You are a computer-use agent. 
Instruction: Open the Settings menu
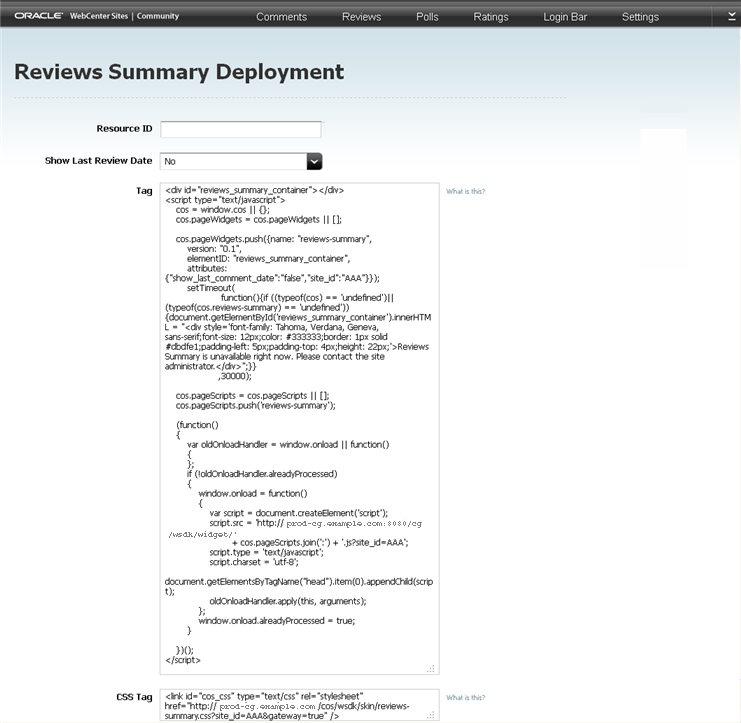pos(640,17)
